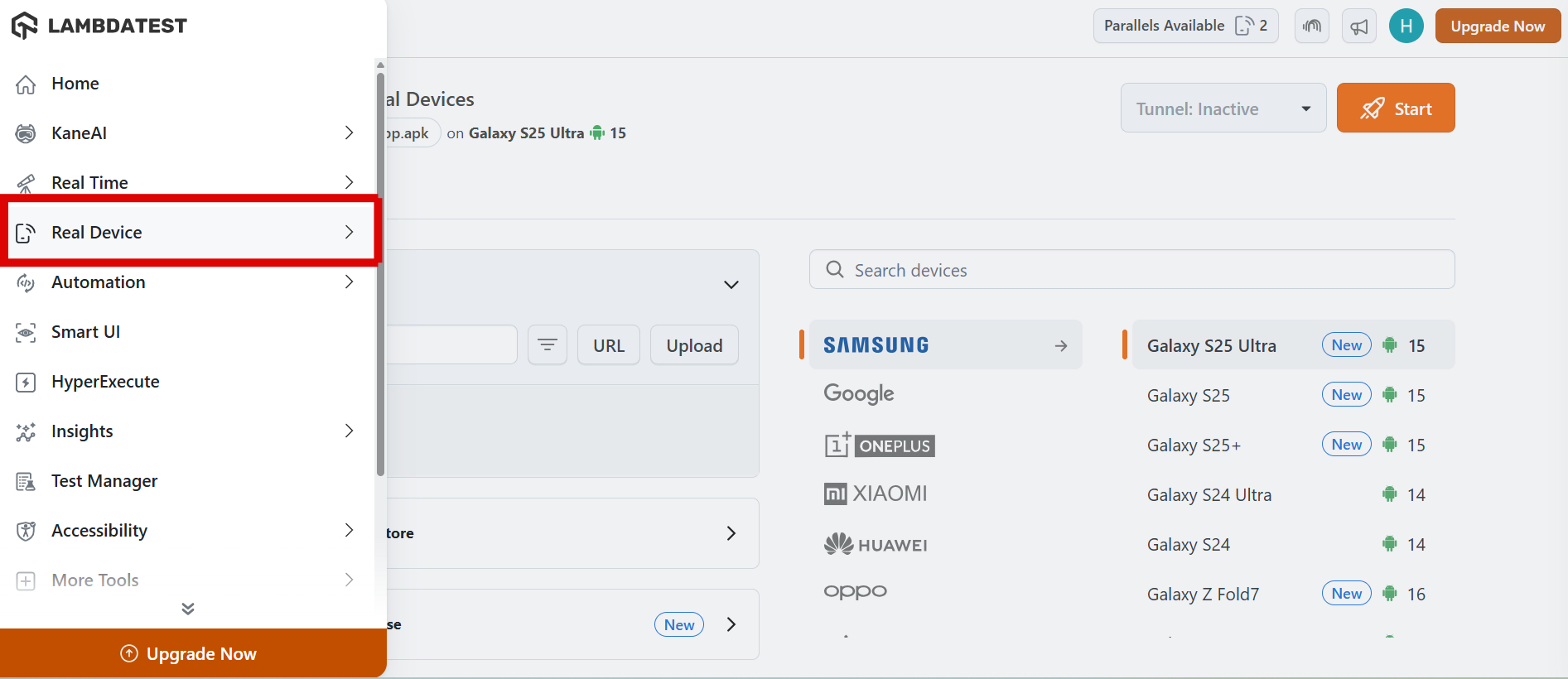Select the Xiaomi brand logo

click(876, 494)
